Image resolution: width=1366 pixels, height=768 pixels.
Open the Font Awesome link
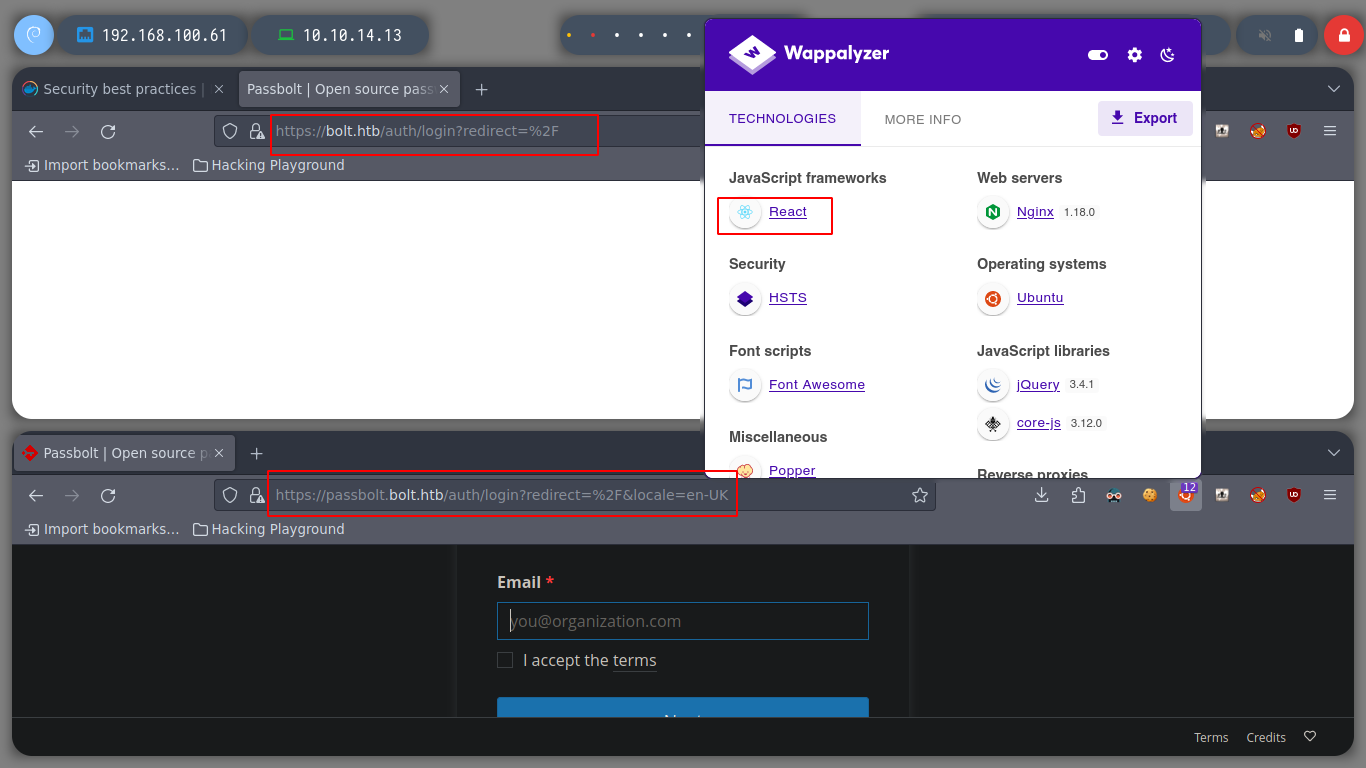[x=817, y=385]
